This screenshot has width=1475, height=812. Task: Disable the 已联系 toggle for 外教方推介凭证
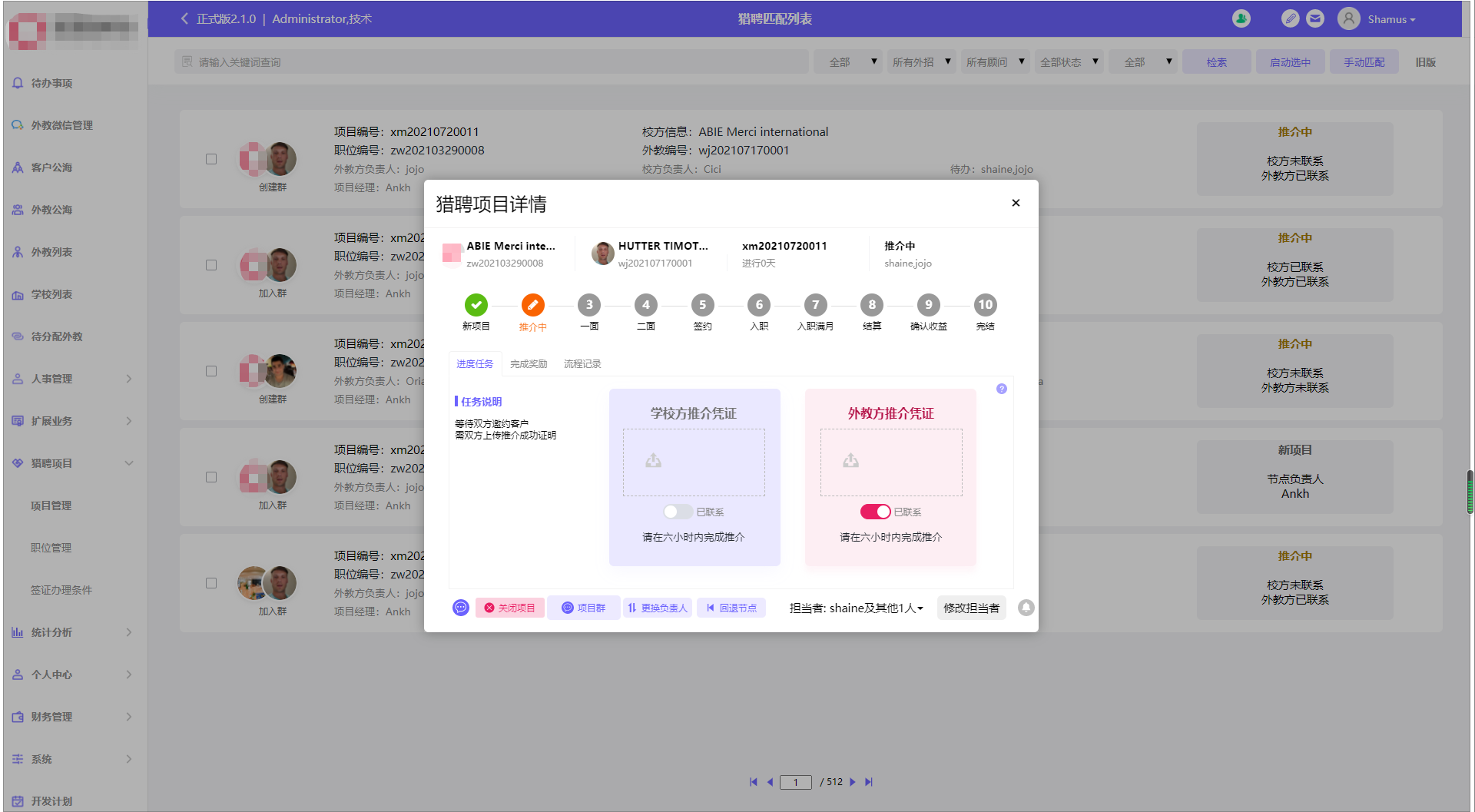(x=874, y=511)
